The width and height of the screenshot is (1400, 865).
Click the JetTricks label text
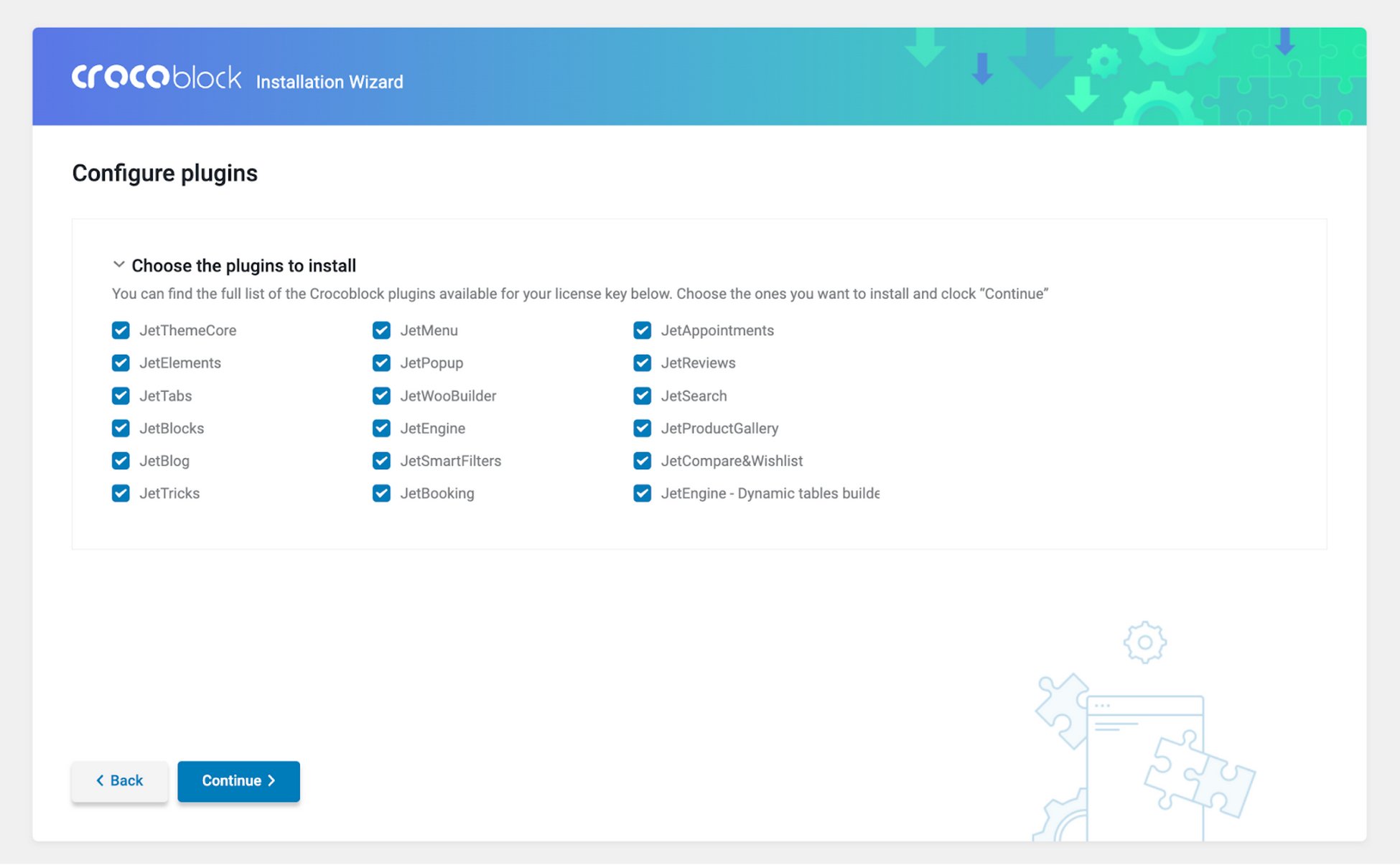169,493
